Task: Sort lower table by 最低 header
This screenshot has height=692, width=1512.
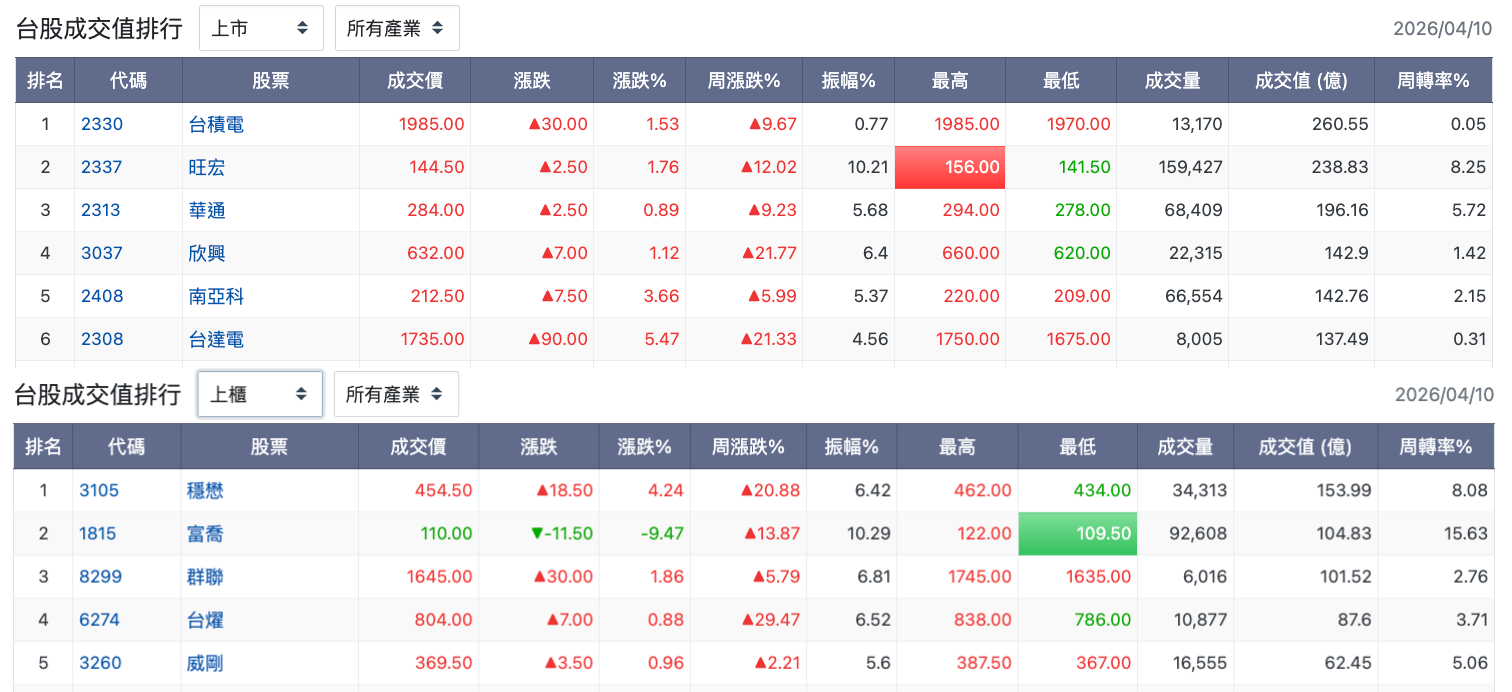Action: [x=1078, y=447]
